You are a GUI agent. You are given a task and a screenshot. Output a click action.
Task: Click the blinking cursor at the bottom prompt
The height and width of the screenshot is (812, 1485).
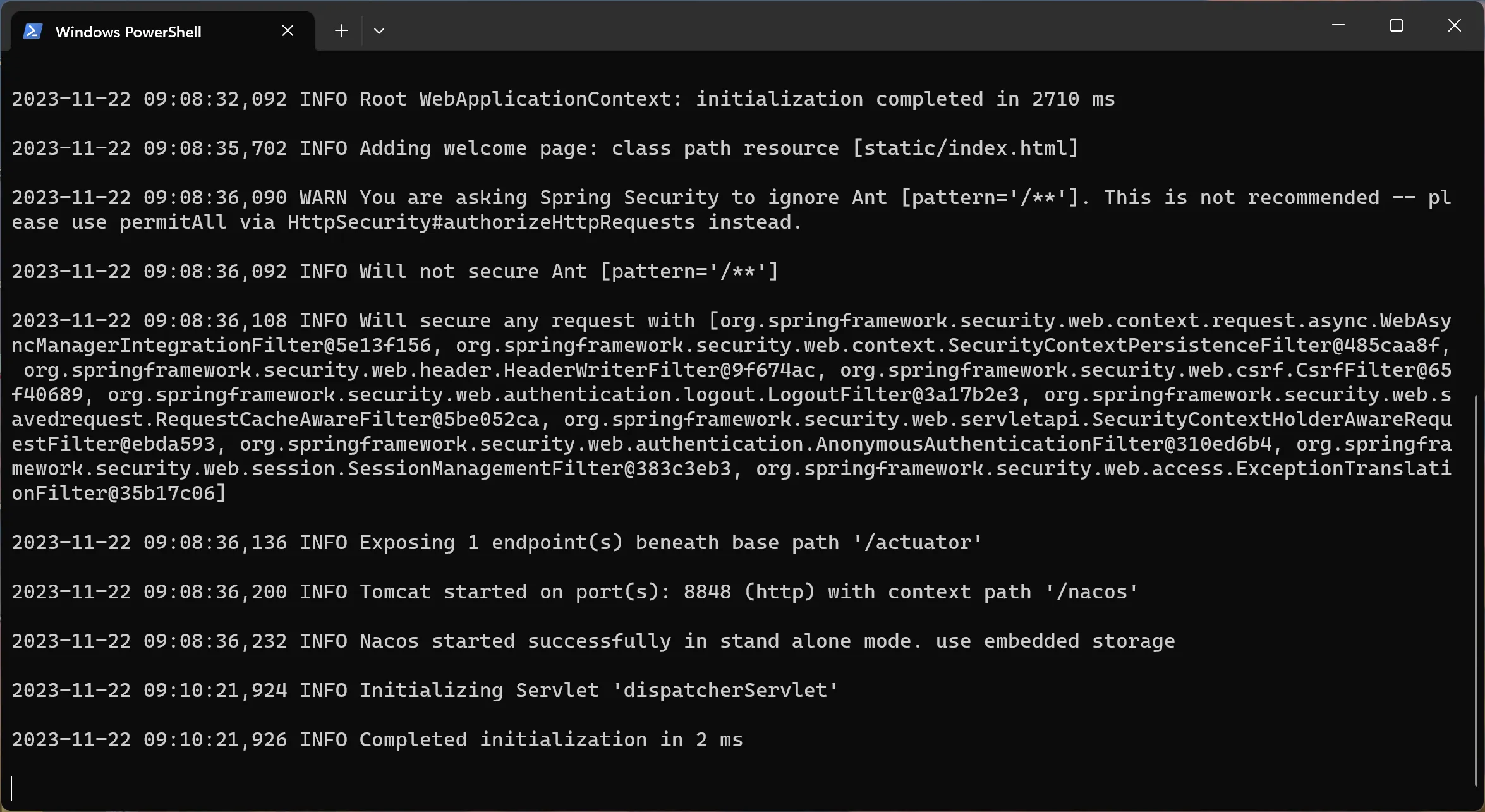(12, 788)
